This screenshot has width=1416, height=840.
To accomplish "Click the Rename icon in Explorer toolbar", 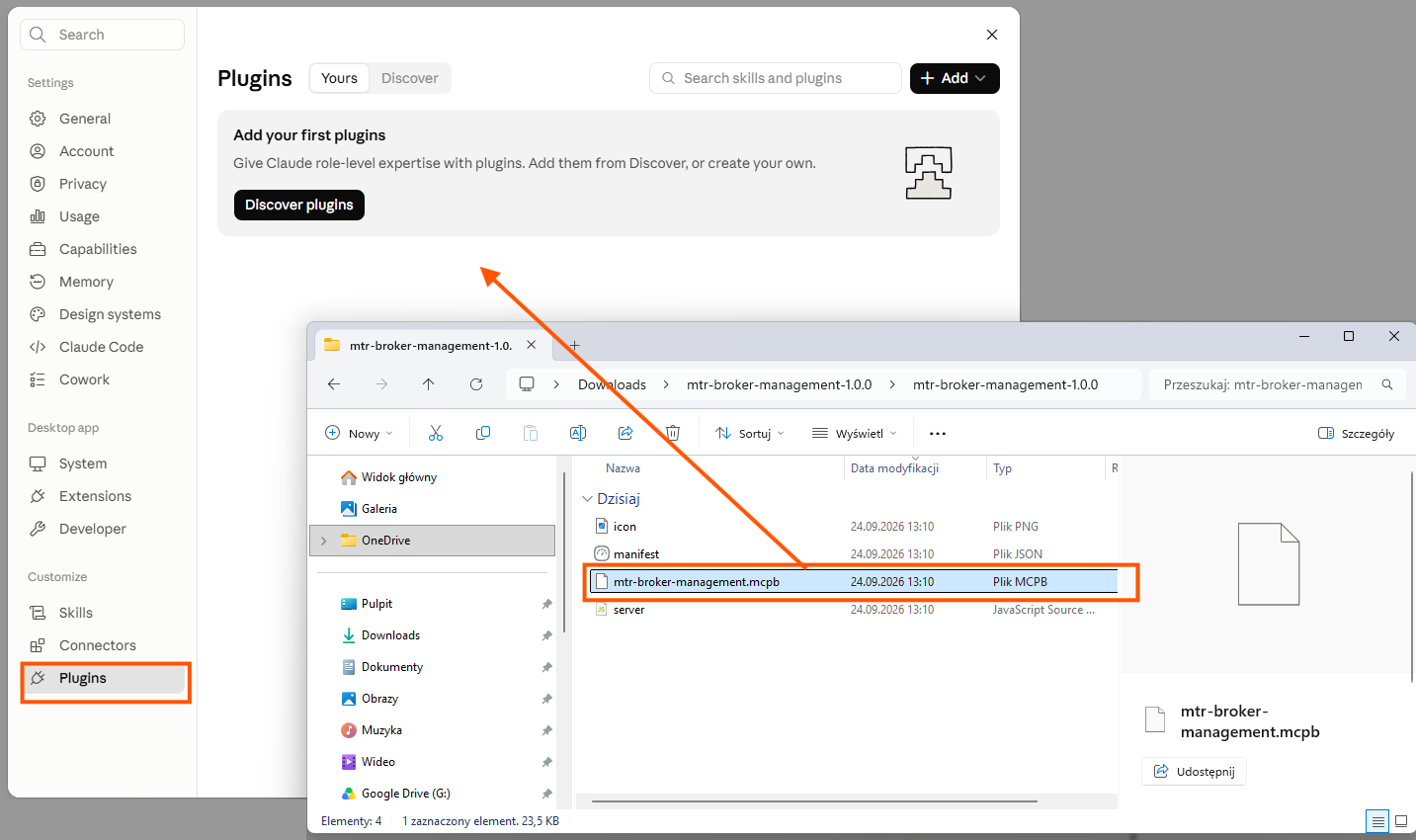I will 578,433.
